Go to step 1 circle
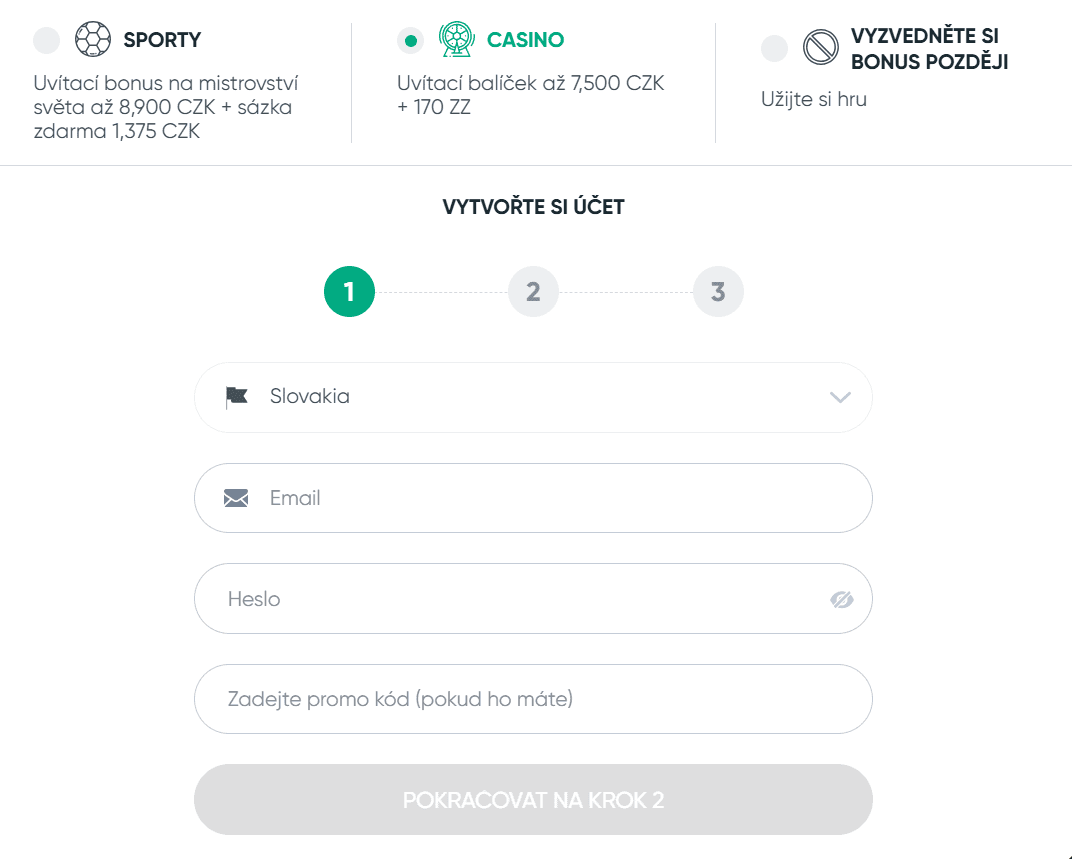The height and width of the screenshot is (859, 1072). [x=349, y=291]
